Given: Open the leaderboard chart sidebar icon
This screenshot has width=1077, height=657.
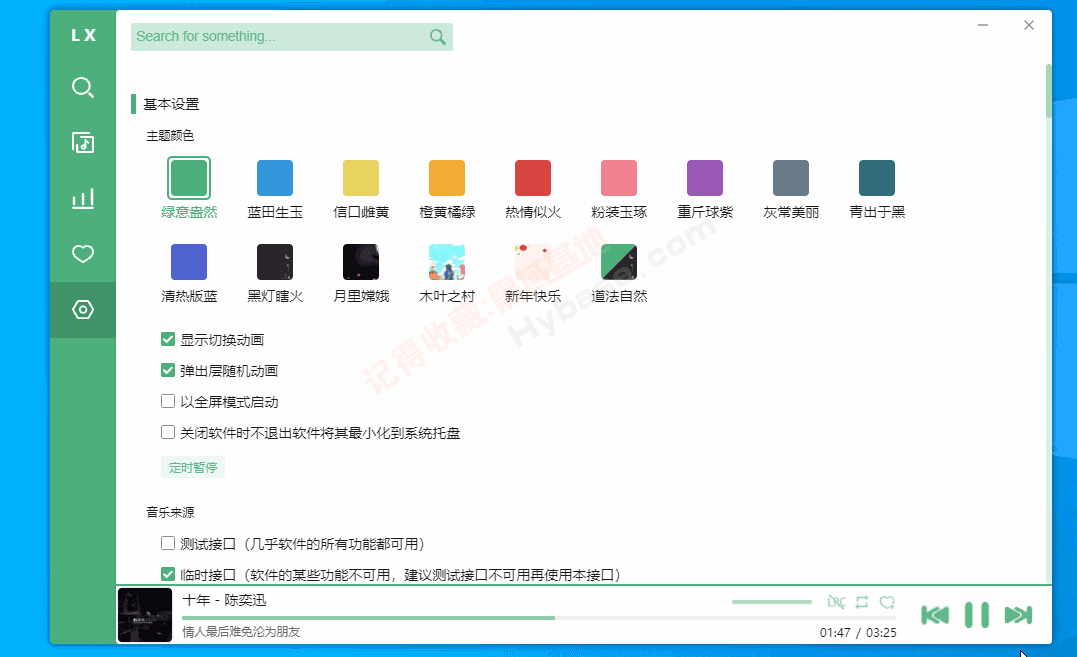Looking at the screenshot, I should [82, 198].
